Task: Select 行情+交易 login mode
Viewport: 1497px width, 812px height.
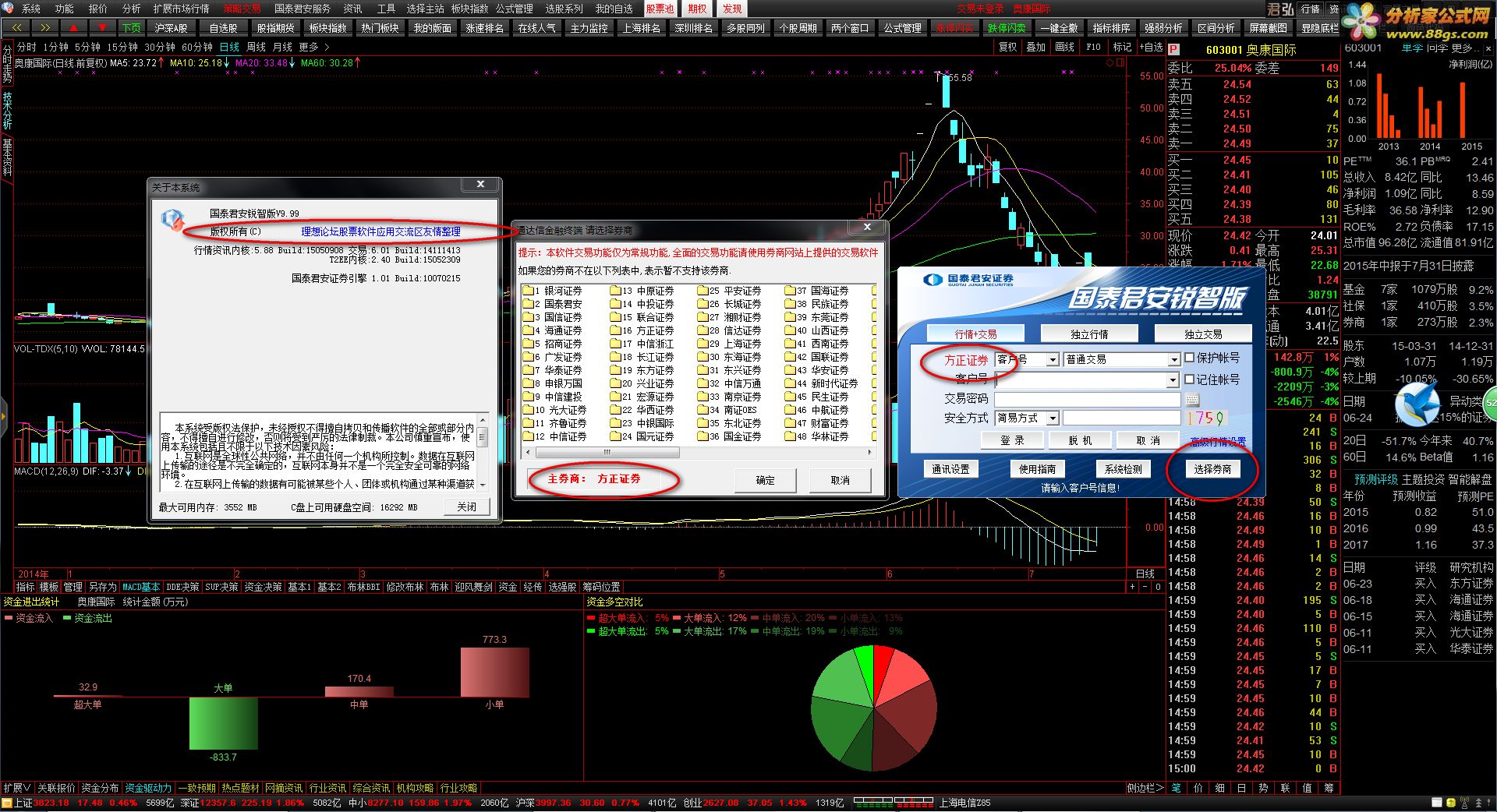Action: [976, 334]
